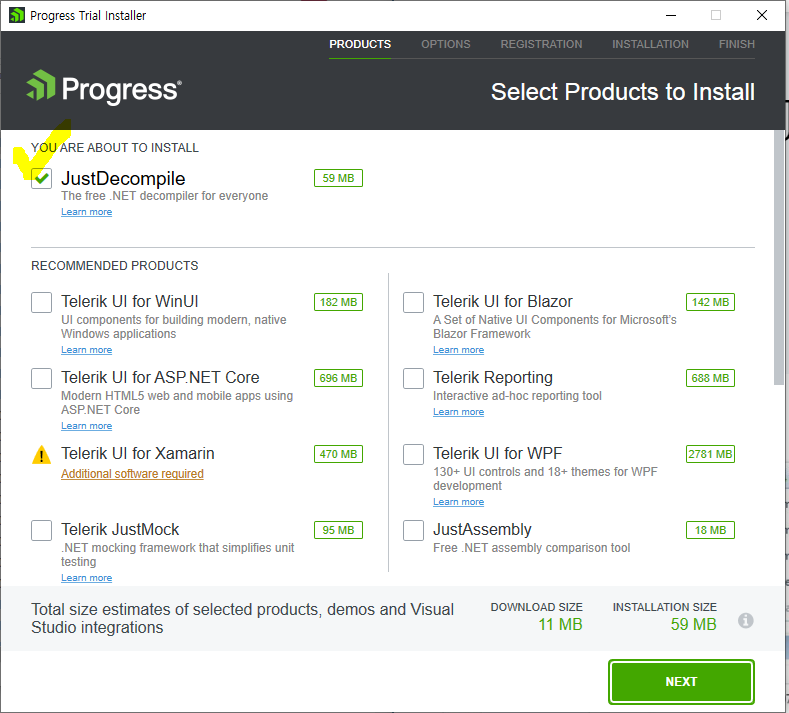
Task: Tick the Telerik Reporting checkbox
Action: pyautogui.click(x=413, y=378)
